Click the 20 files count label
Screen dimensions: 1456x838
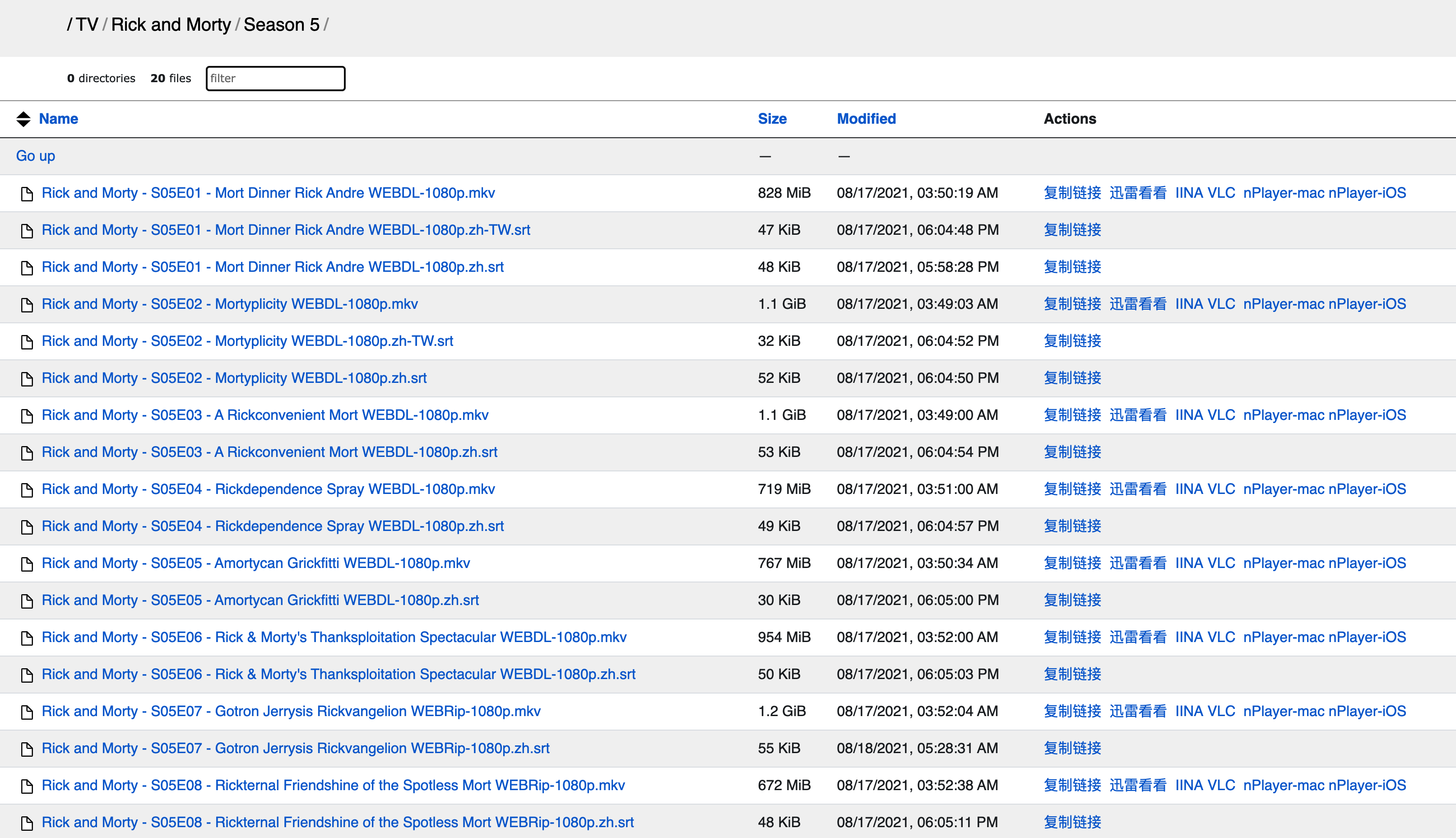[171, 78]
